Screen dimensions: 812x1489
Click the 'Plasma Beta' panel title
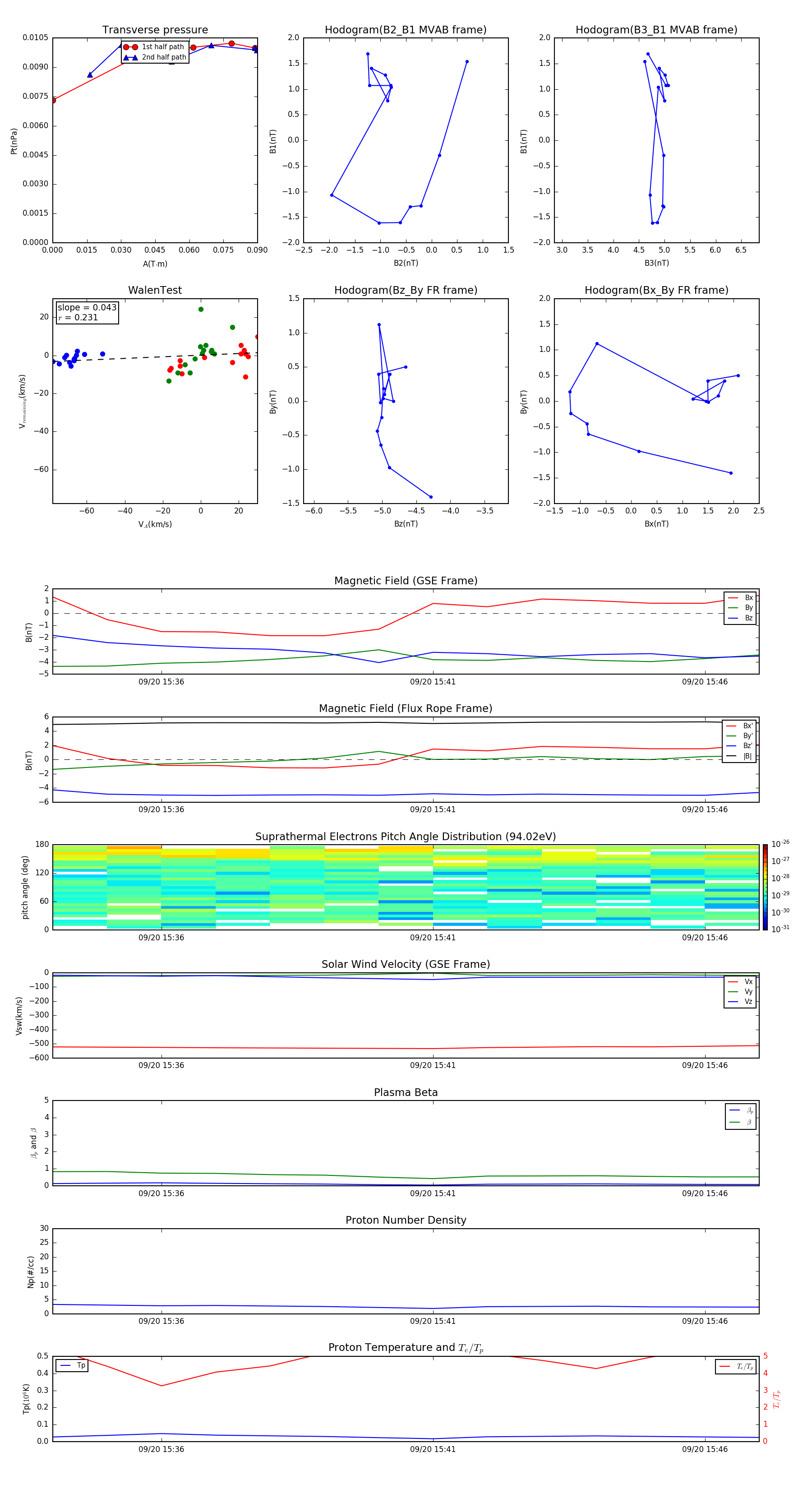(x=406, y=1092)
